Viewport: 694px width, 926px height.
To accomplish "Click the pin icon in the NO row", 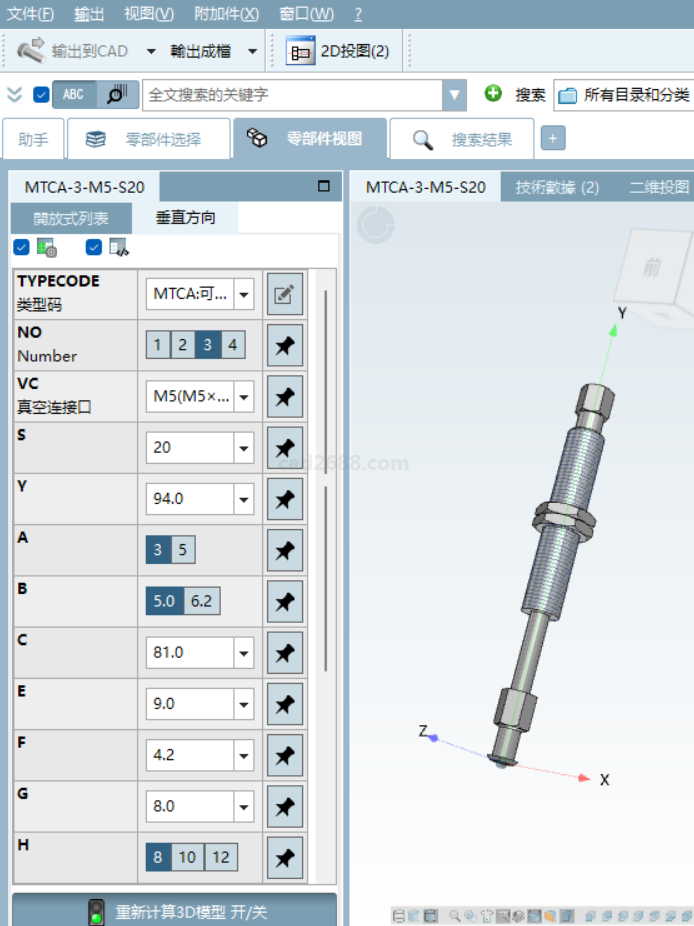I will tap(285, 346).
